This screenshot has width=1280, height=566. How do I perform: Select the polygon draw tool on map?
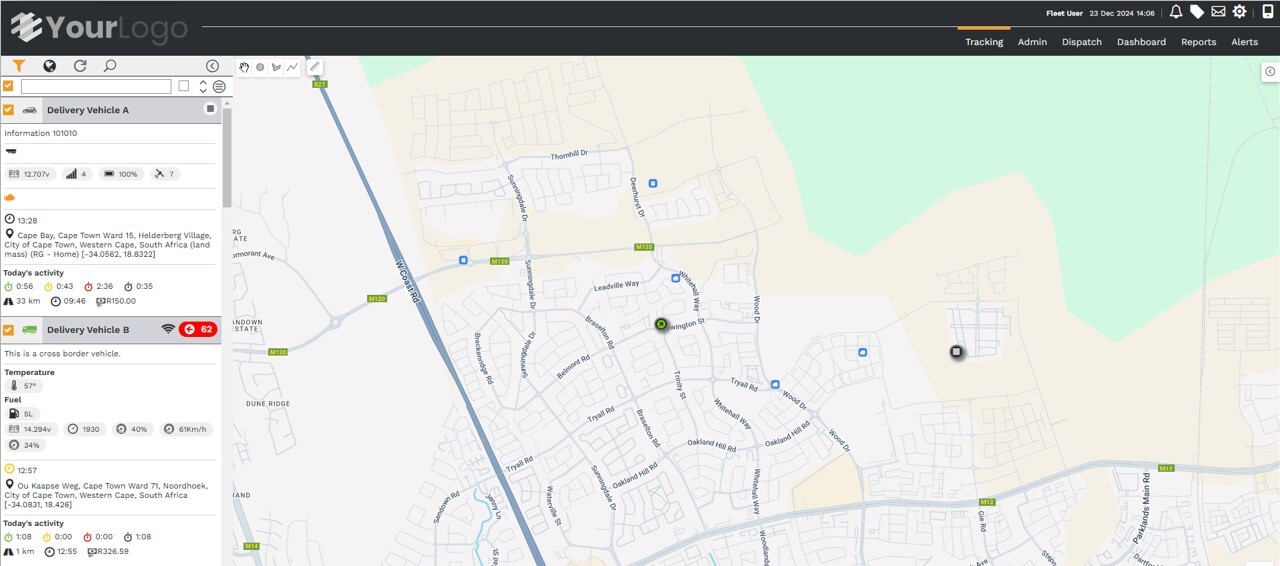276,67
